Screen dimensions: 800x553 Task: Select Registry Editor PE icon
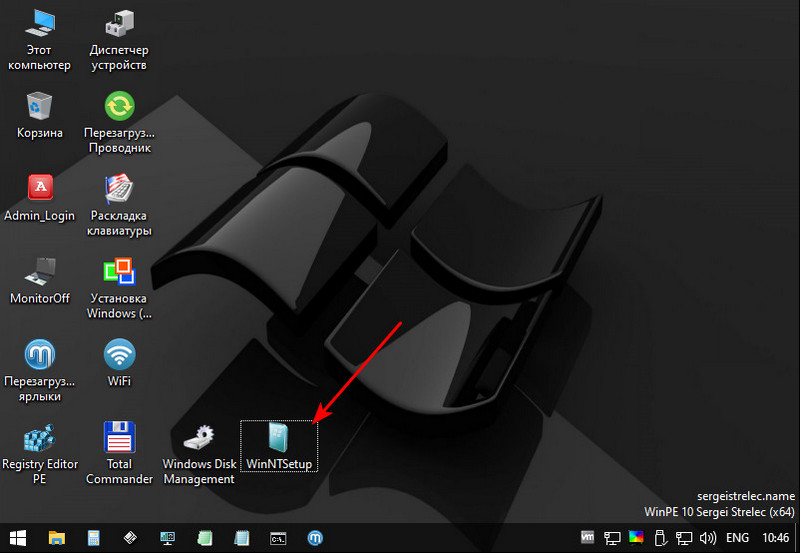(40, 453)
